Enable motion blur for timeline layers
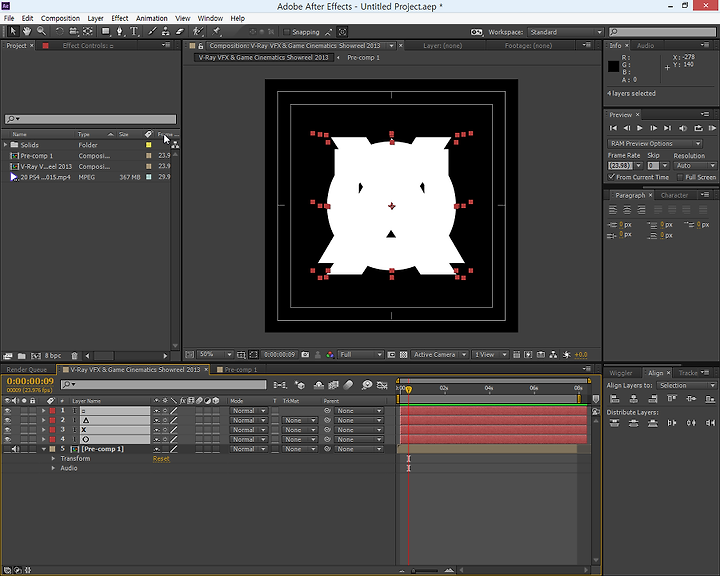Image resolution: width=720 pixels, height=576 pixels. coord(349,385)
